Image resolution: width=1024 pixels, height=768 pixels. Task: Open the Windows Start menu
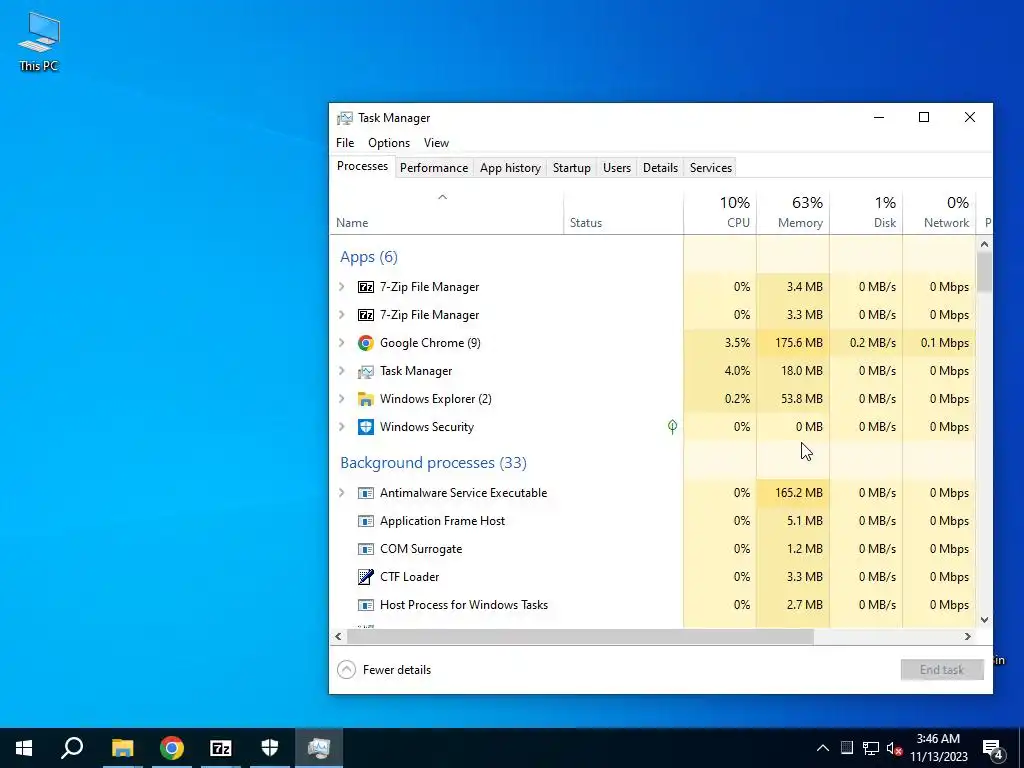point(24,748)
